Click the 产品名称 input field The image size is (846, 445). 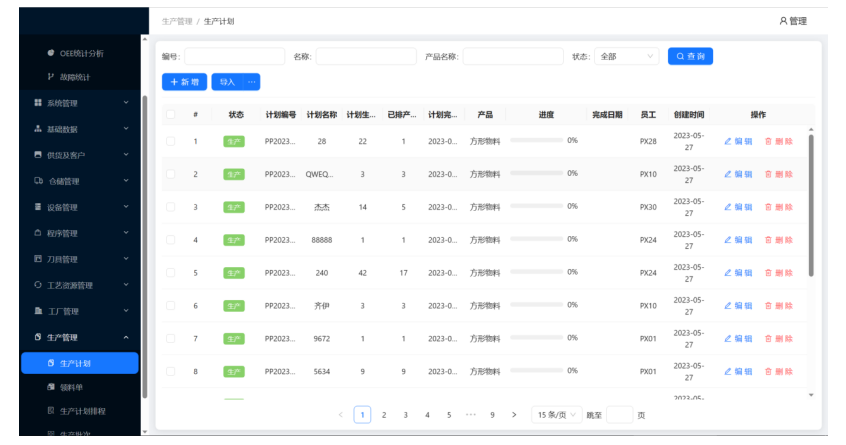pos(513,57)
